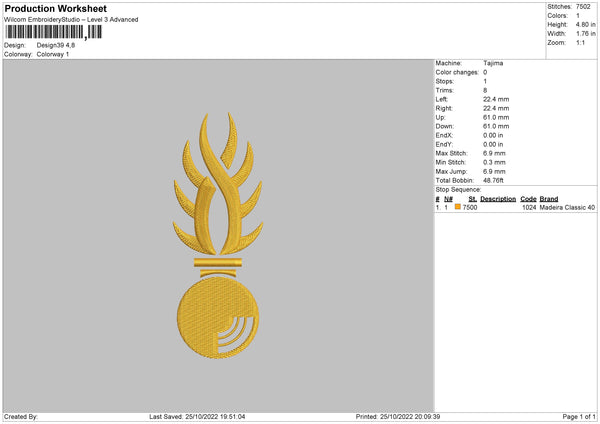Screen dimensions: 600x424
Task: Click the Width value 1.76 in
Action: 586,34
